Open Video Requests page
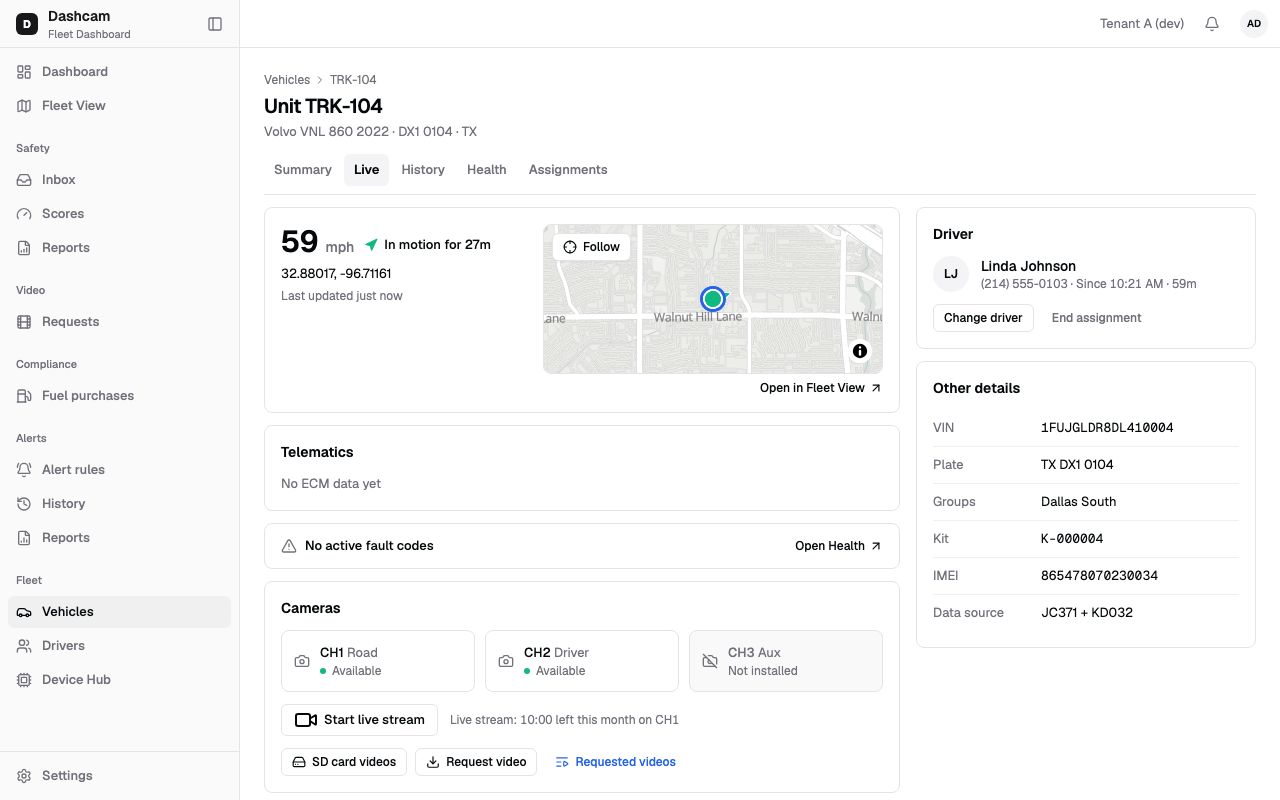1280x800 pixels. pos(119,322)
